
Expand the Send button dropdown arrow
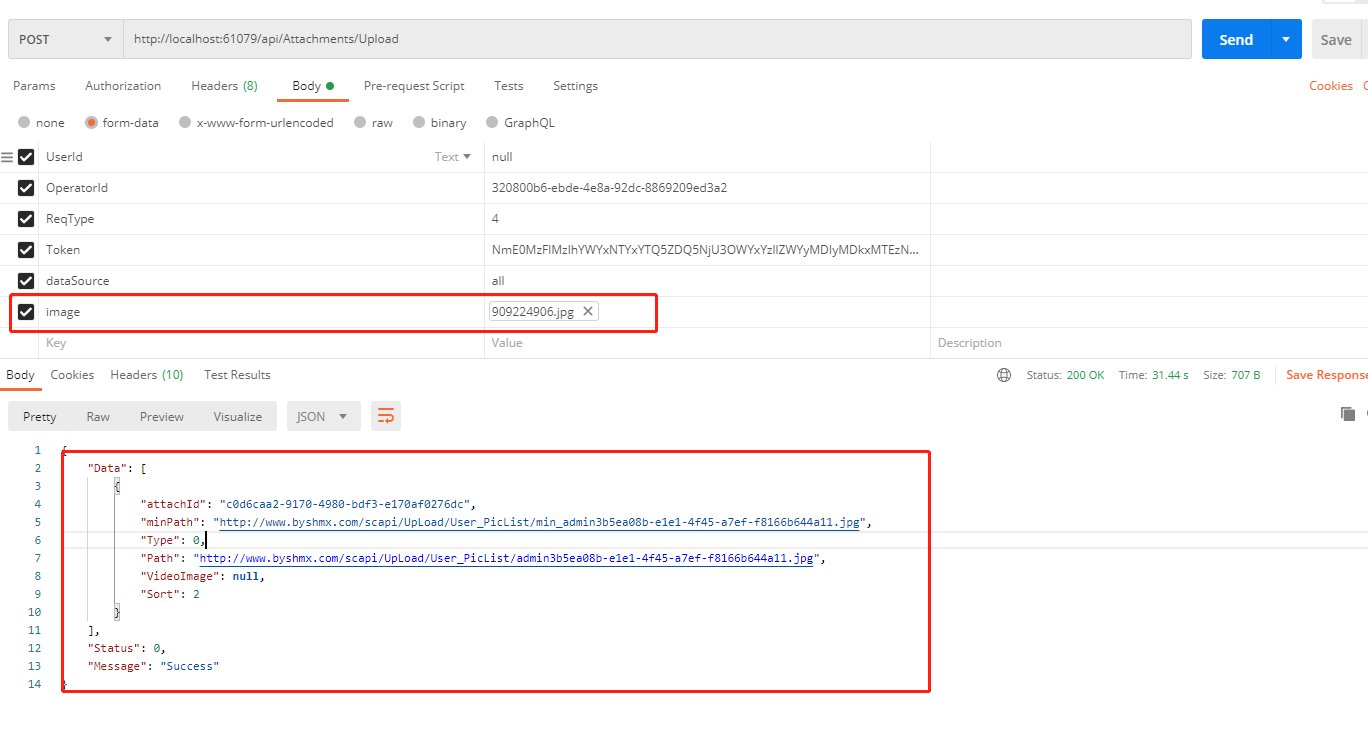tap(1286, 40)
